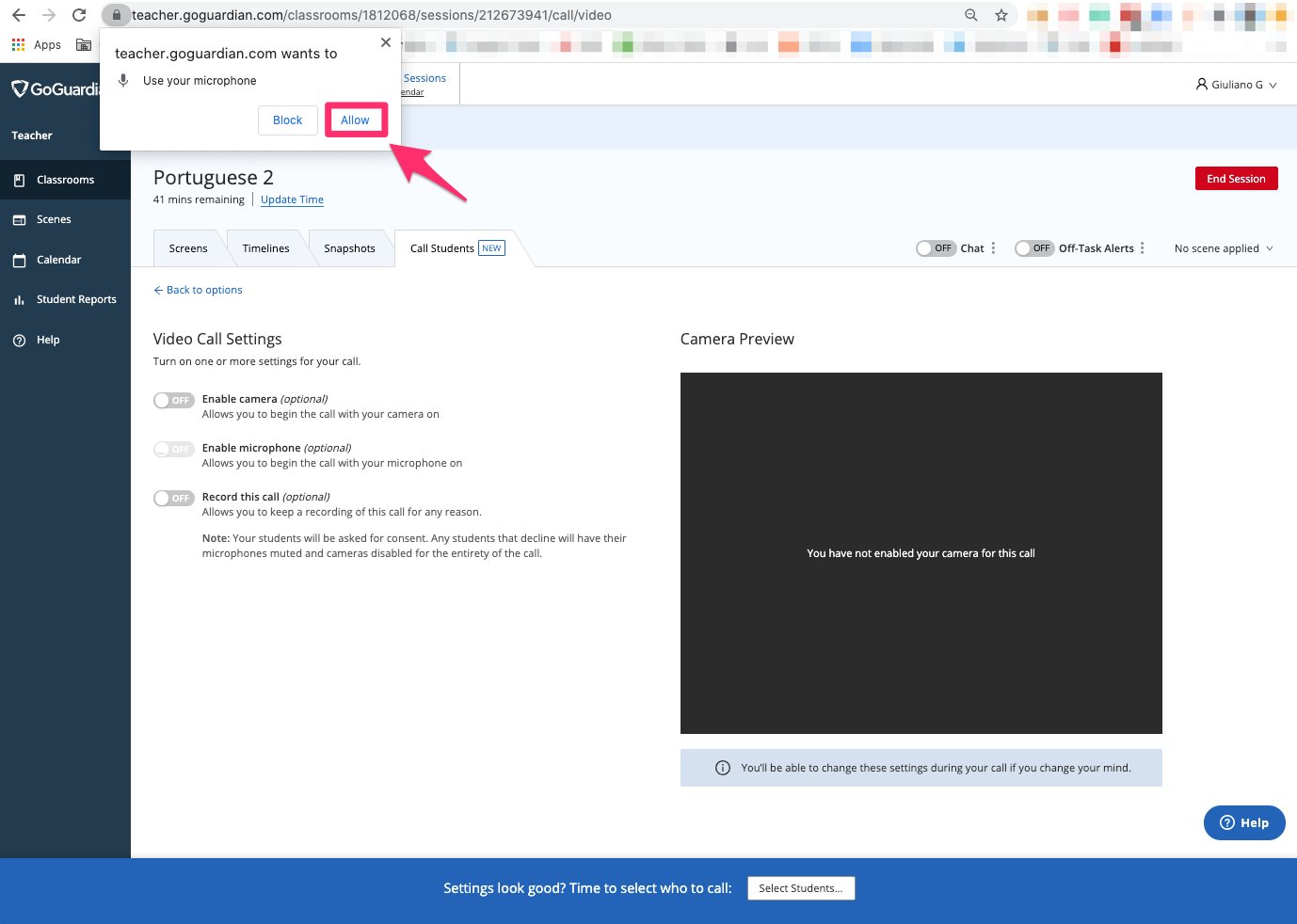Switch to the Screens tab
The height and width of the screenshot is (924, 1297).
click(188, 248)
